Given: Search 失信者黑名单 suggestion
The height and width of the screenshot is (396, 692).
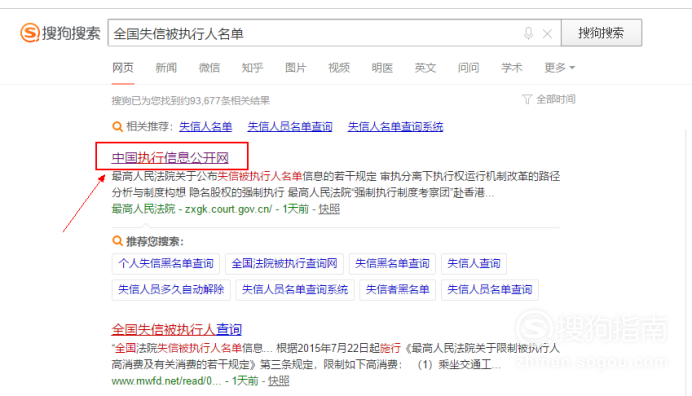Looking at the screenshot, I should click(x=398, y=290).
